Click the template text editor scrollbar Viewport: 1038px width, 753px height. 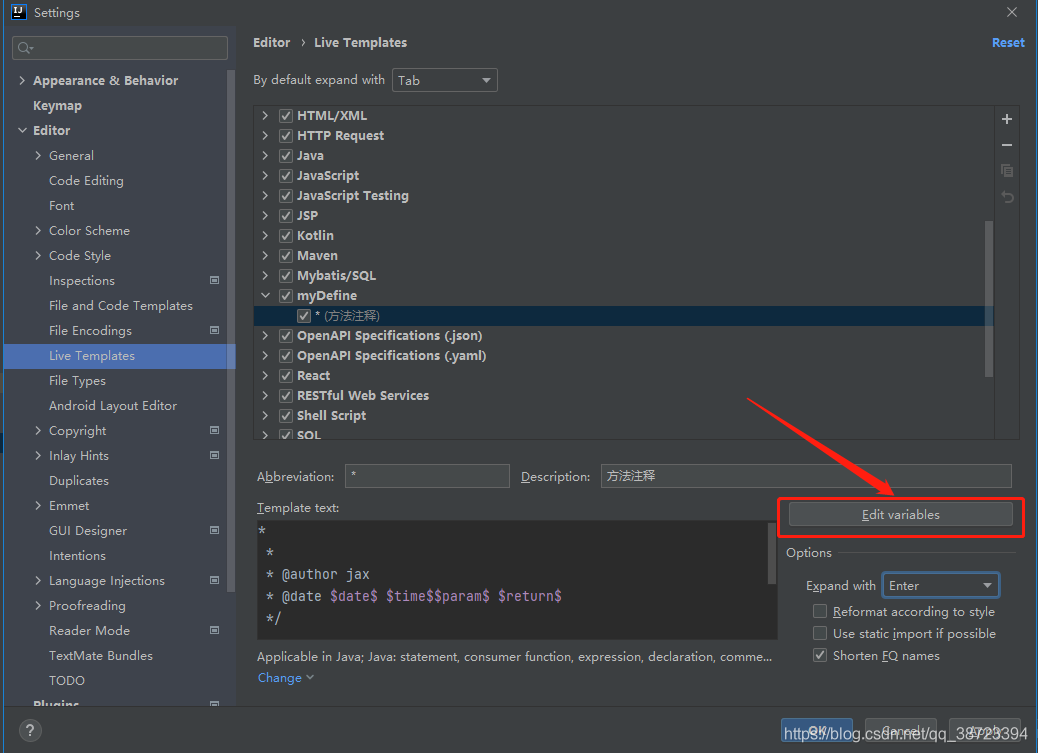[771, 554]
